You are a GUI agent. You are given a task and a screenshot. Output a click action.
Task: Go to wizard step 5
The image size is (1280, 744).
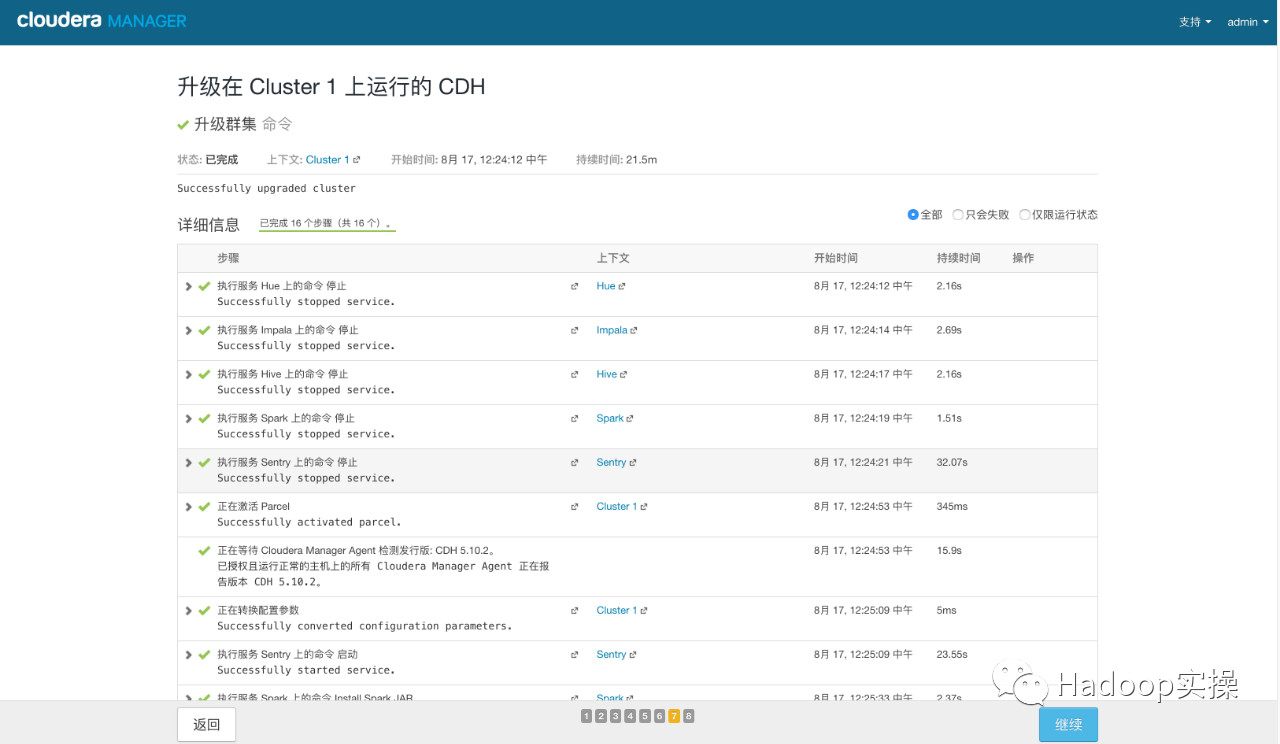click(645, 716)
